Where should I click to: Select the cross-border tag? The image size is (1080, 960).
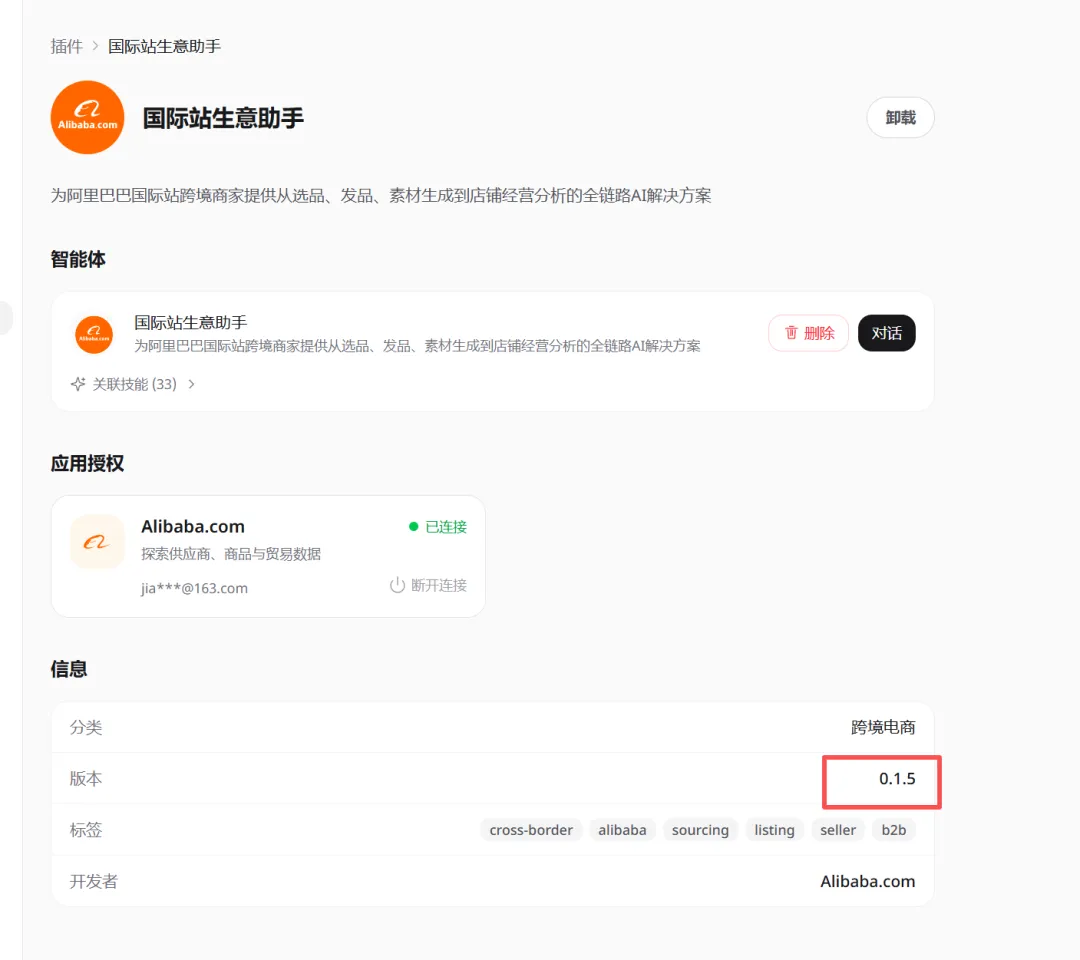coord(531,830)
